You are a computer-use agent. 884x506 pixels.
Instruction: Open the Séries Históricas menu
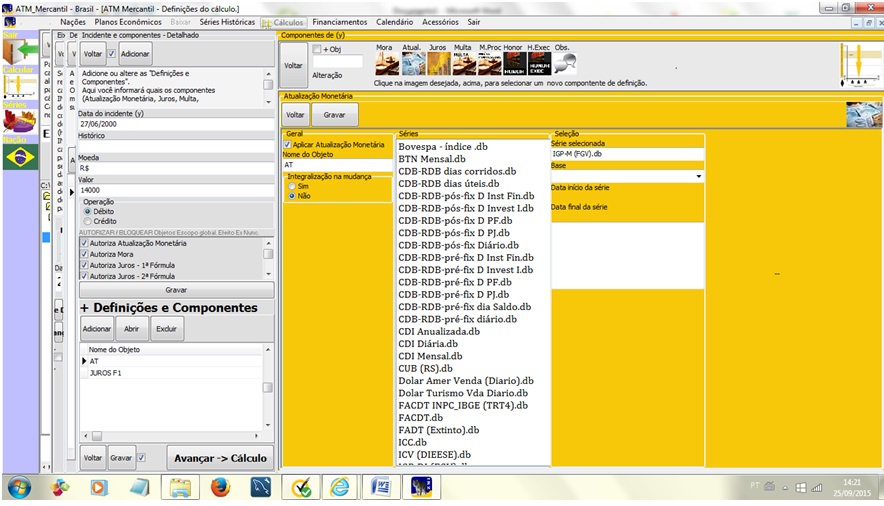click(x=228, y=21)
